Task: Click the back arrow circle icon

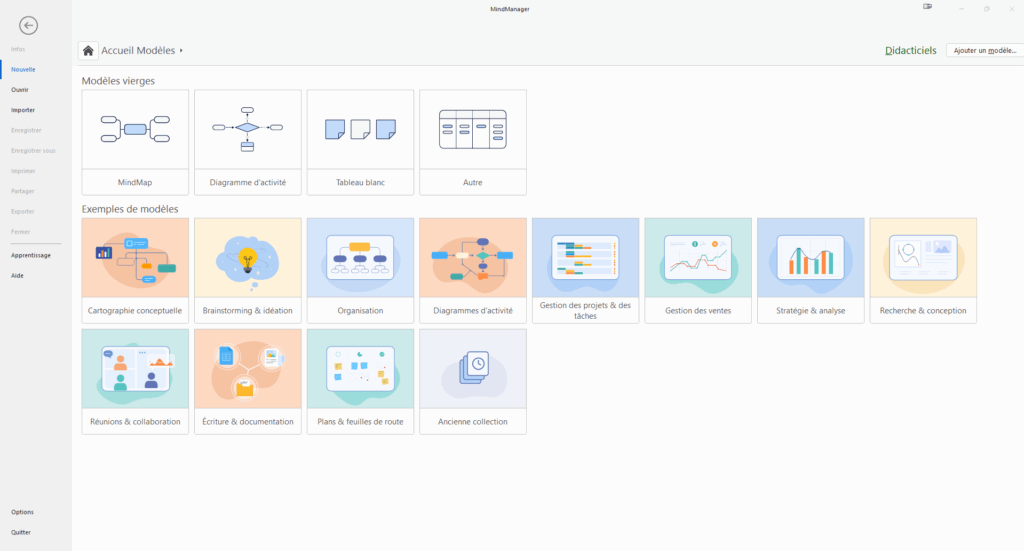Action: coord(28,26)
